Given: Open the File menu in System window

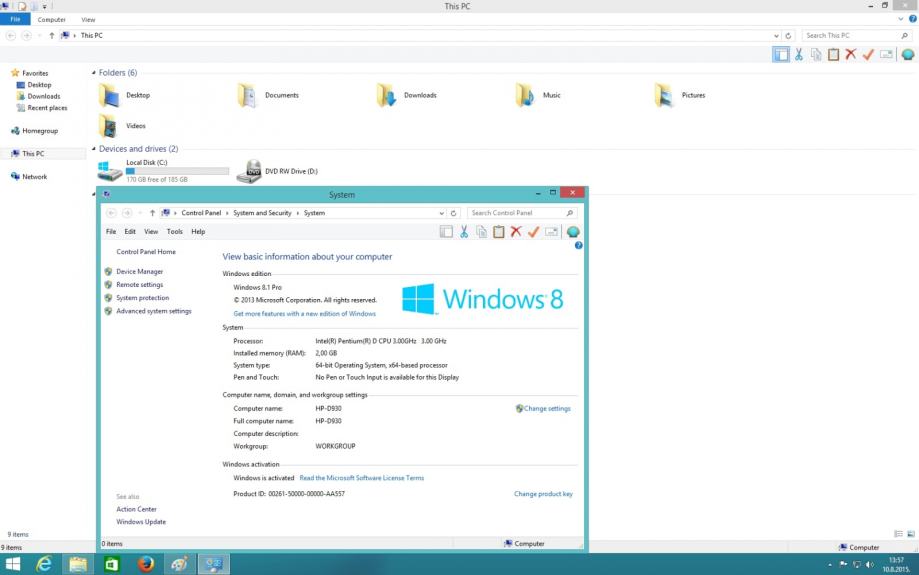Looking at the screenshot, I should tap(111, 232).
